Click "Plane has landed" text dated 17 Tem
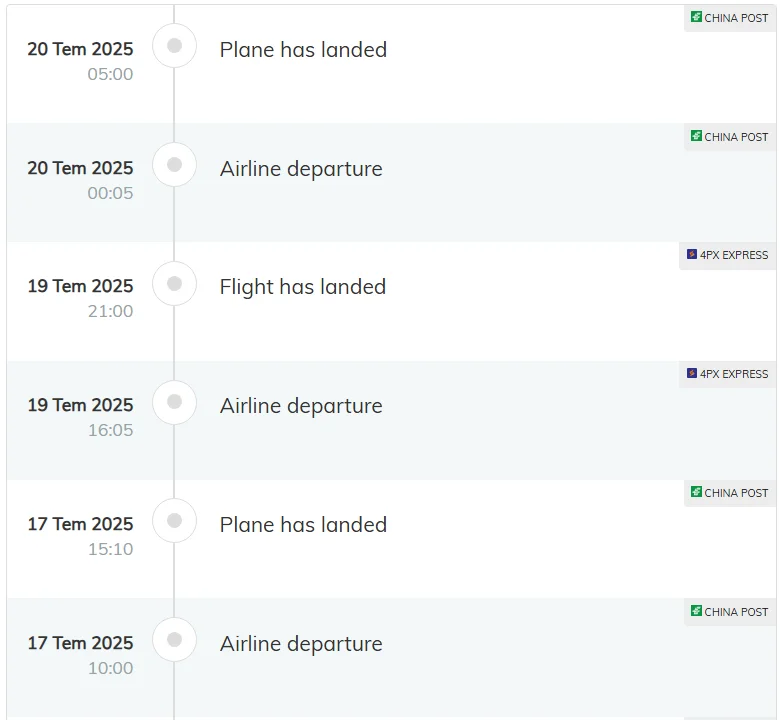This screenshot has height=720, width=782. point(303,525)
